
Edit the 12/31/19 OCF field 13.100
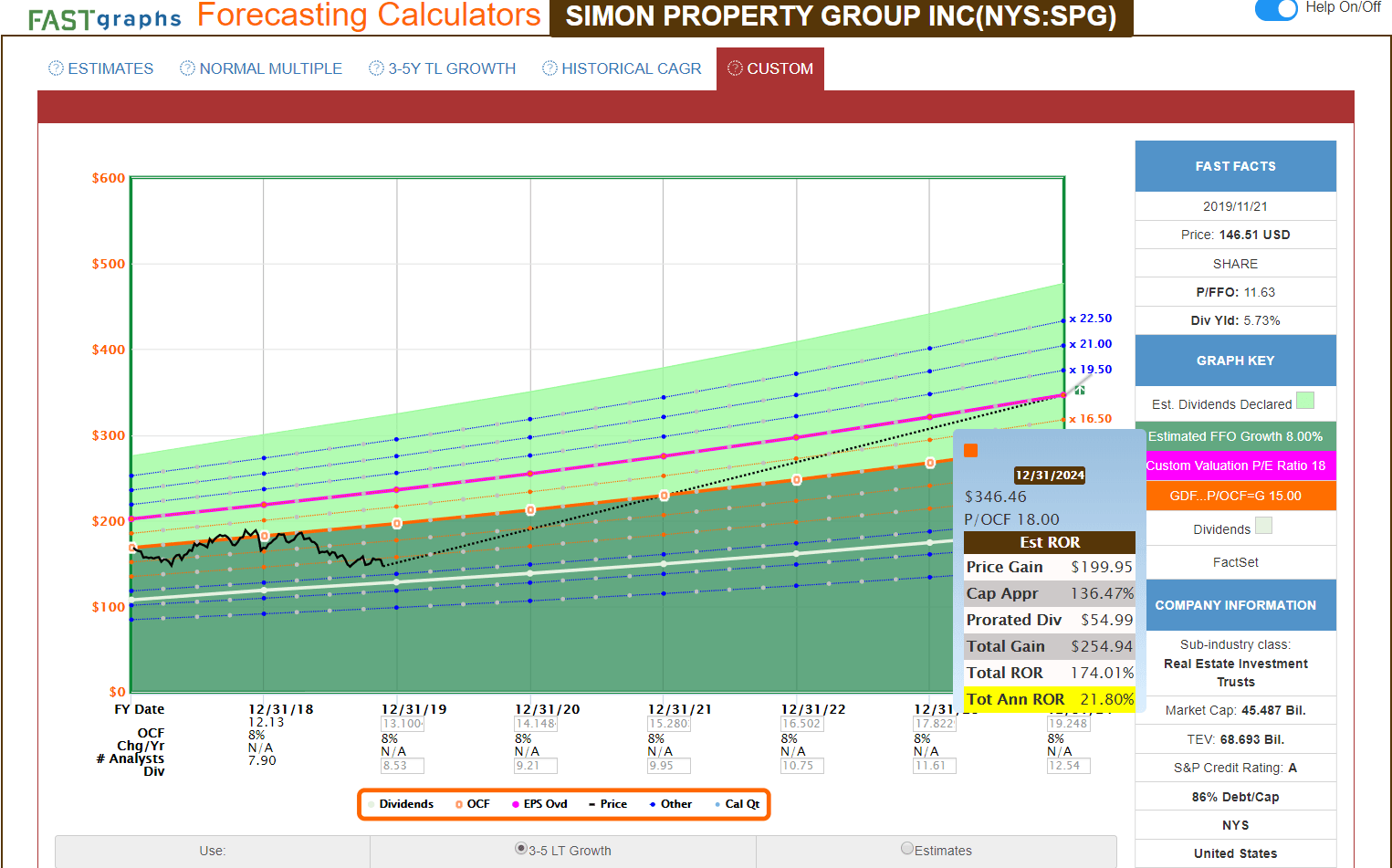click(x=402, y=724)
